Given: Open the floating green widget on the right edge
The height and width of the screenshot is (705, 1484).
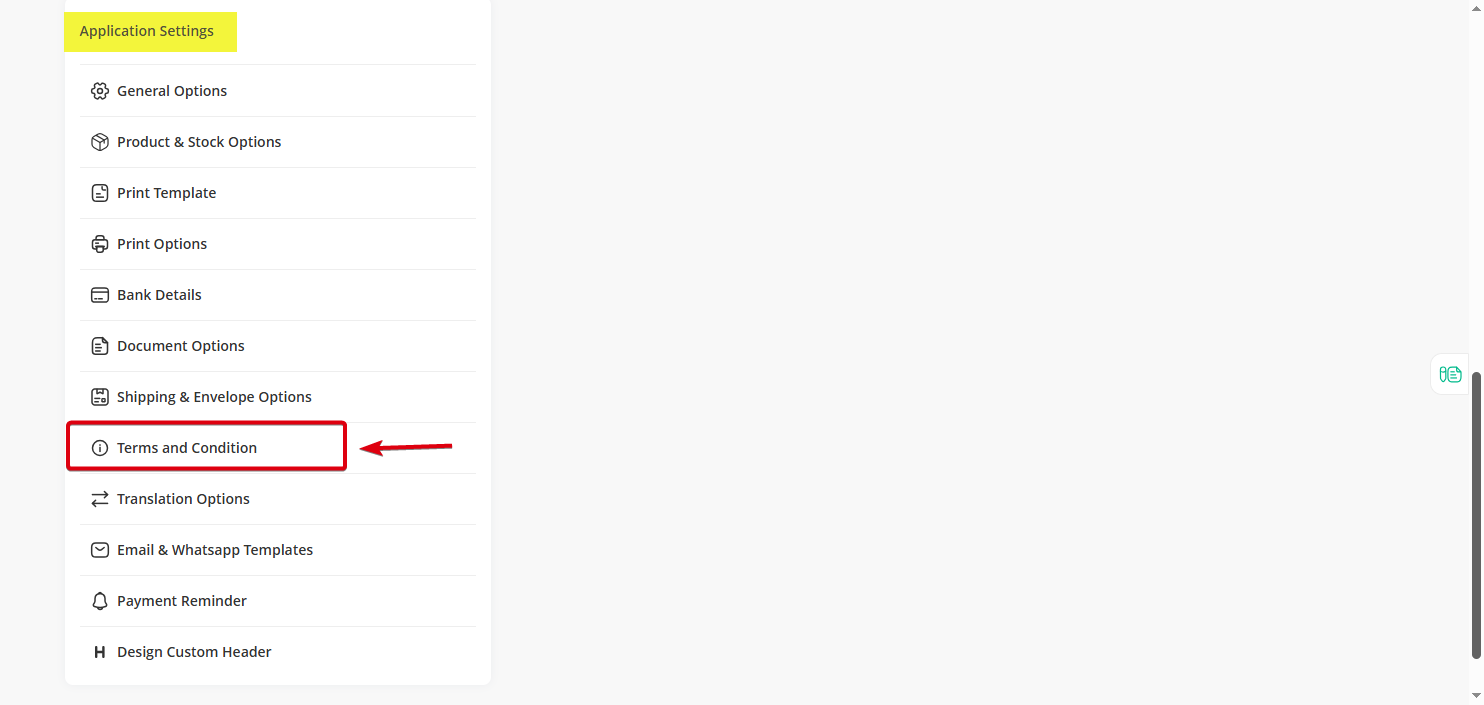Looking at the screenshot, I should point(1450,374).
